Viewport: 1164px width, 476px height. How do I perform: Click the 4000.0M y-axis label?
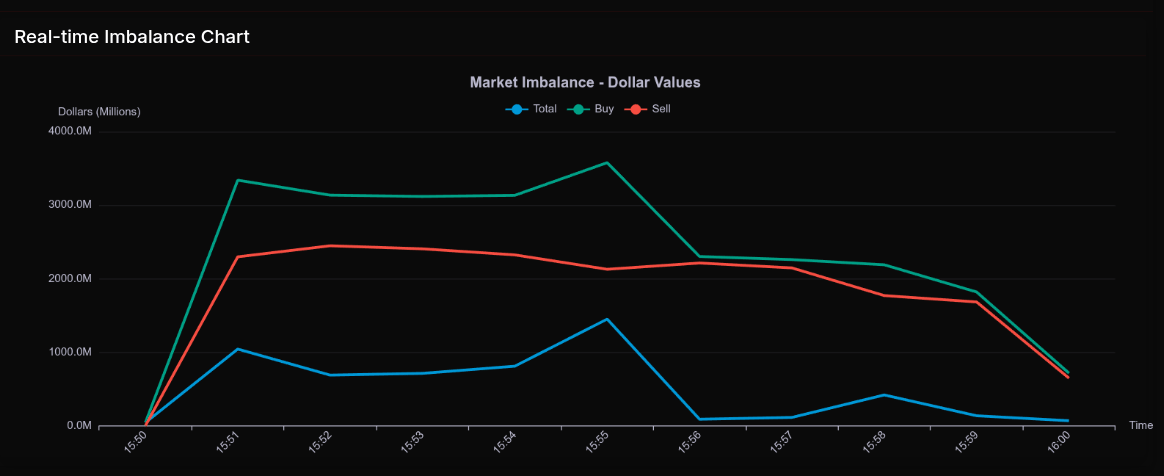click(69, 132)
